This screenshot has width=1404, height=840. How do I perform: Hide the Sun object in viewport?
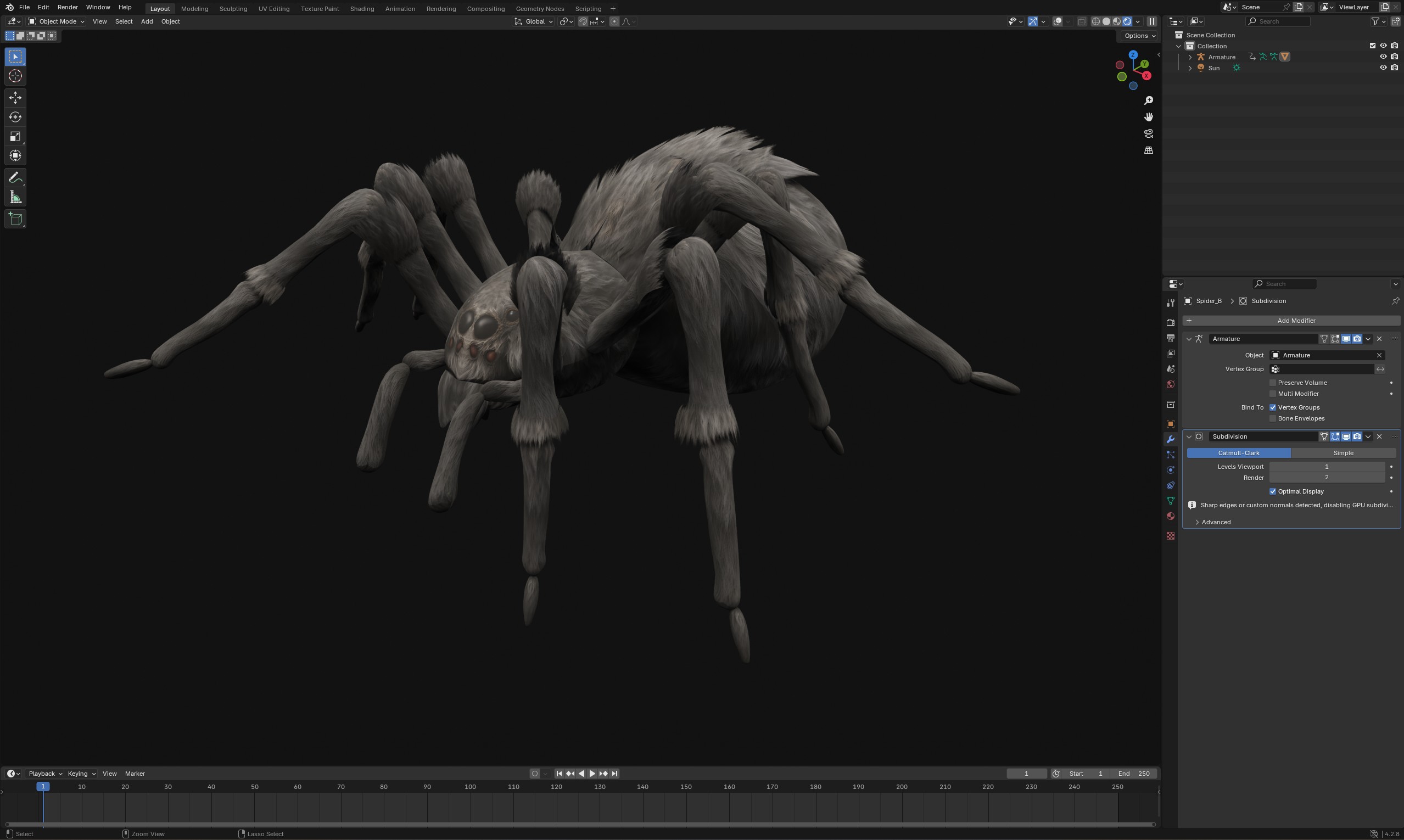click(1384, 68)
